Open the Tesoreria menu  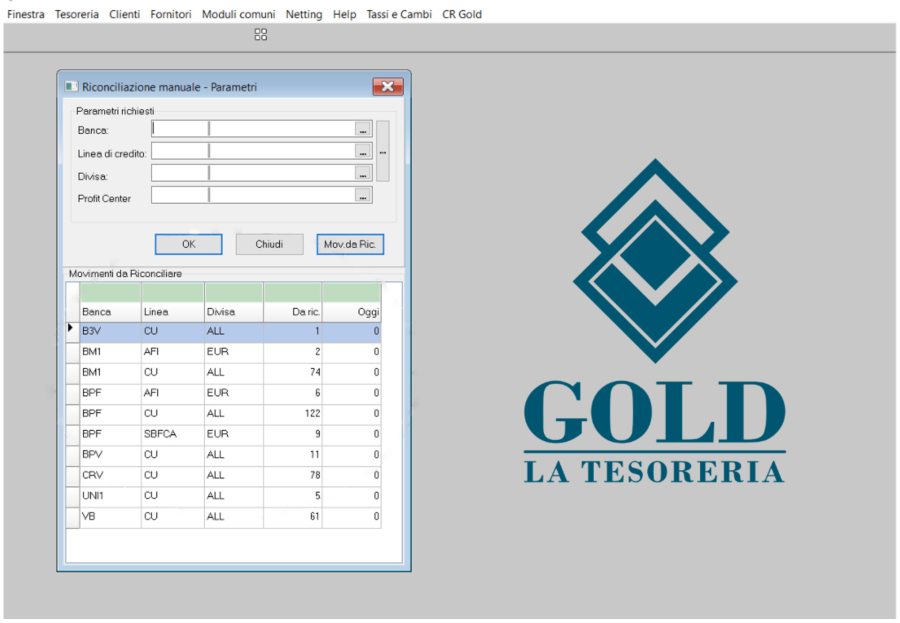pos(77,14)
